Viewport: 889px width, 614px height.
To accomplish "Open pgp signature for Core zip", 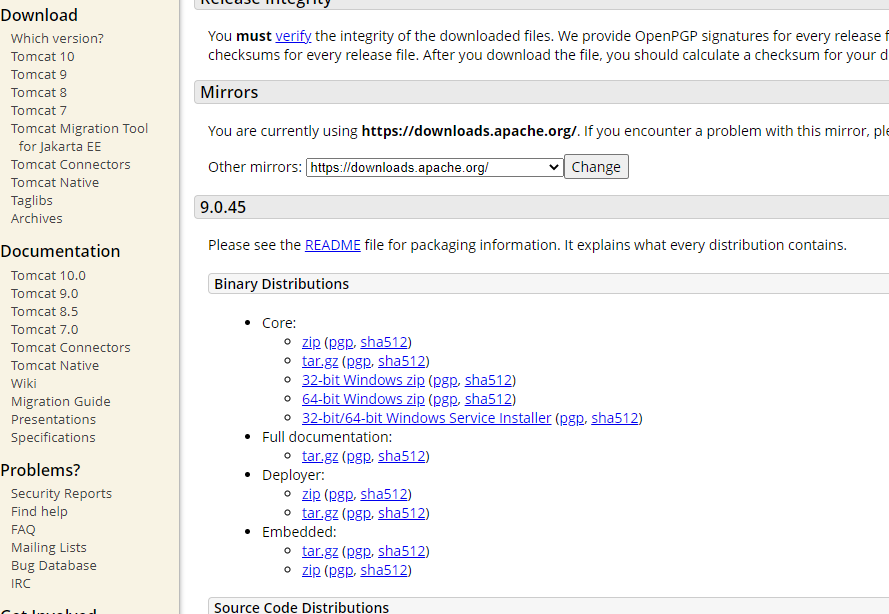I will (x=341, y=342).
